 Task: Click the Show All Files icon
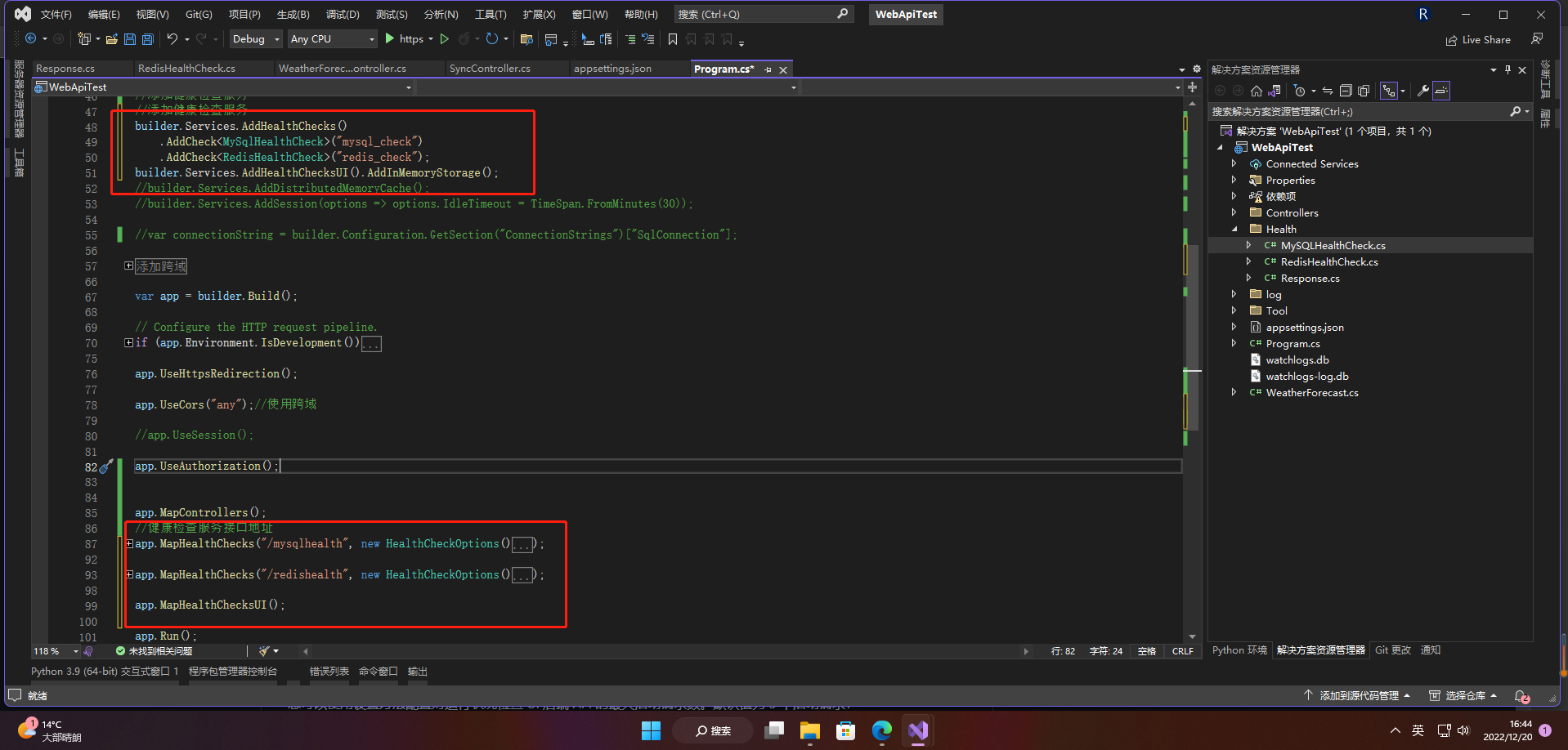pos(1364,91)
